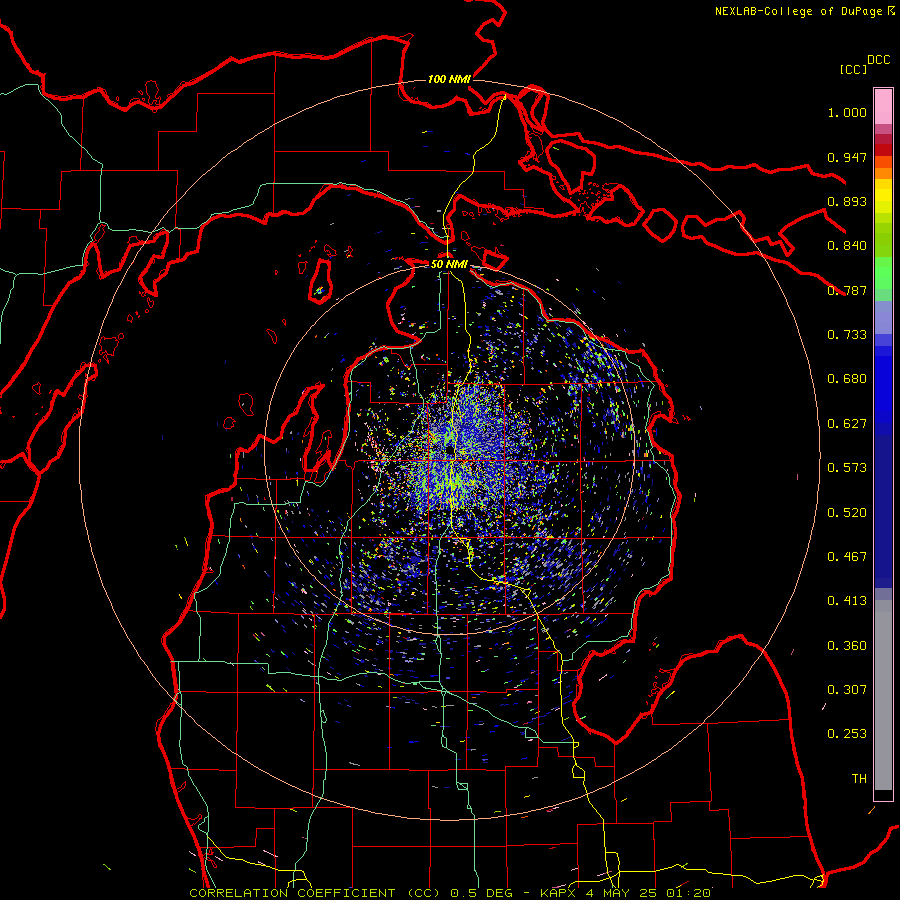The image size is (900, 900).
Task: Select the 0.733 scale value
Action: pos(847,335)
